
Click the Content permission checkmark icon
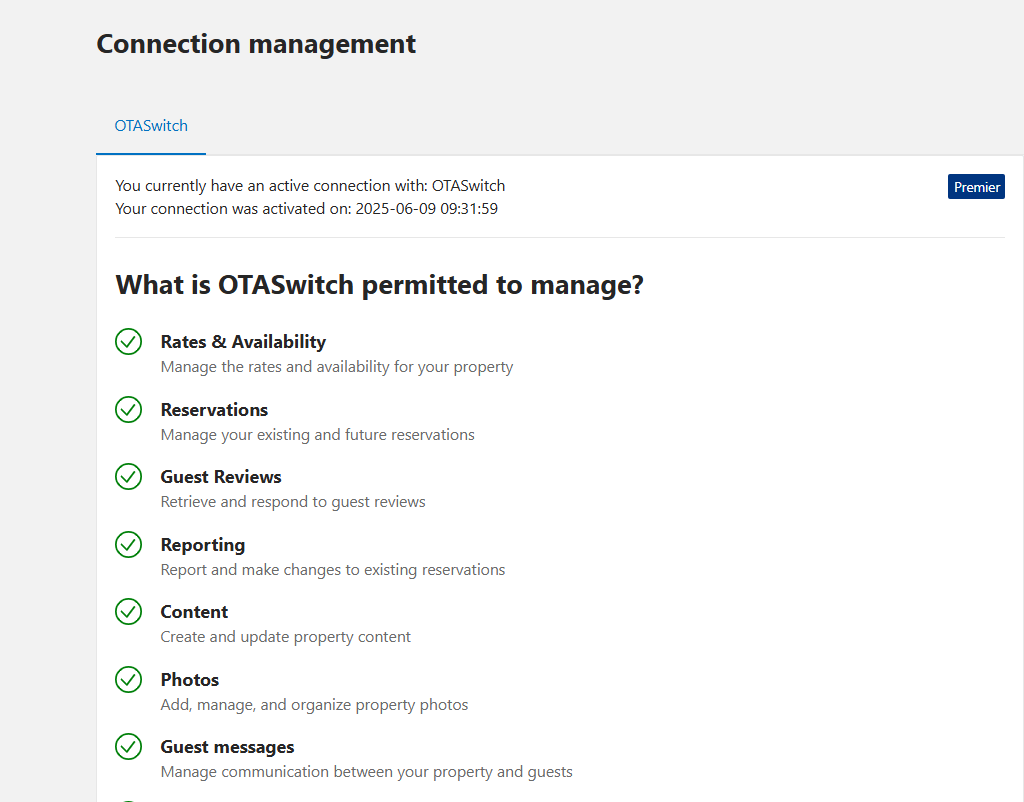129,612
